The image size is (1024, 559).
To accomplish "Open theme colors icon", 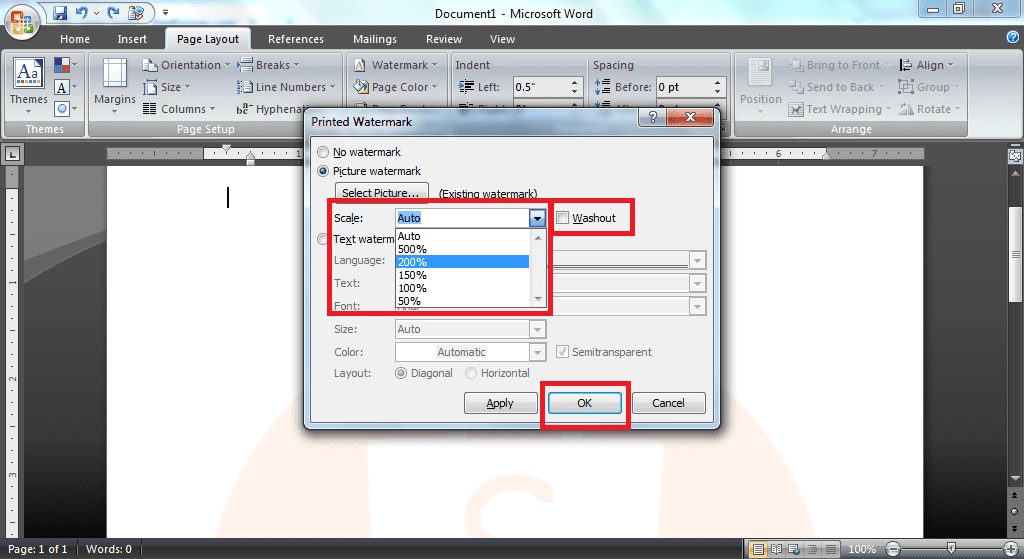I will click(x=65, y=65).
